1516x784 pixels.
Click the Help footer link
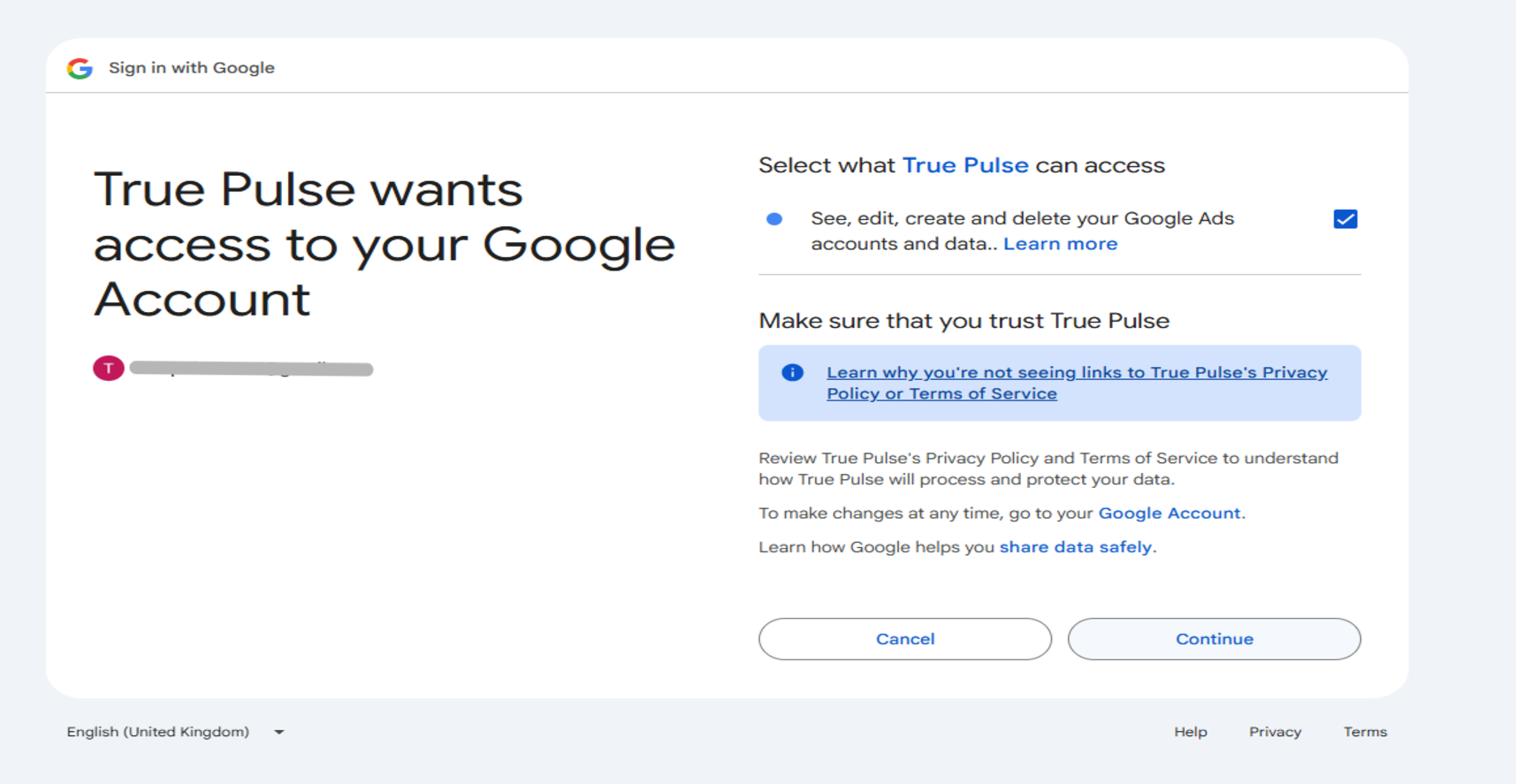[1190, 732]
